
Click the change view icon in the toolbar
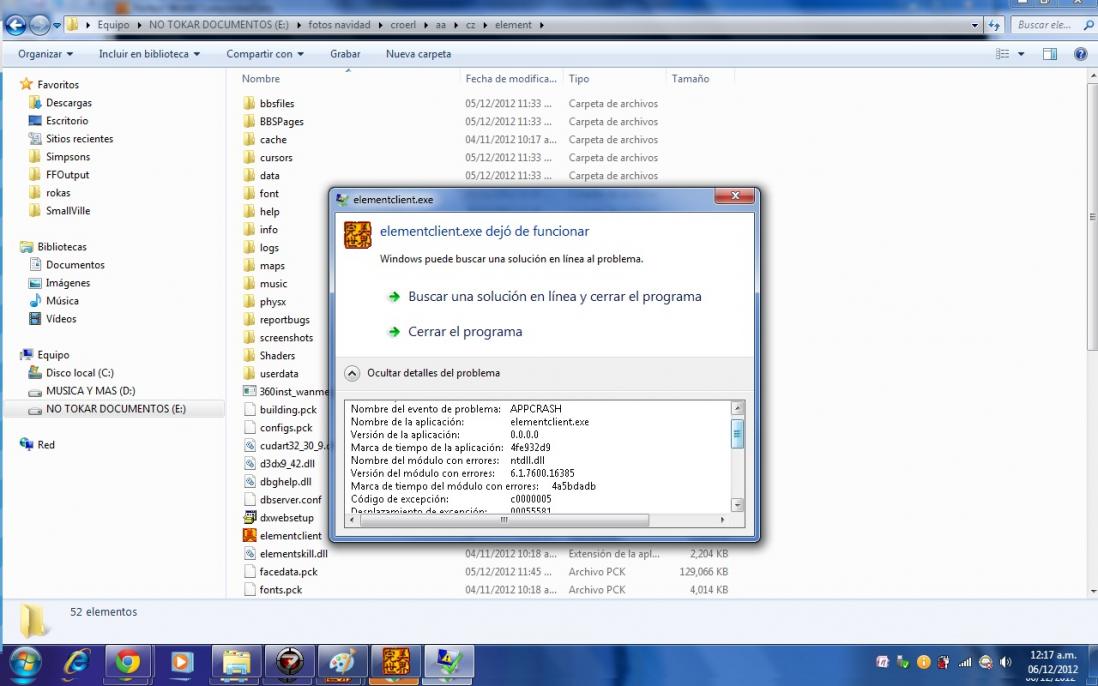click(x=1003, y=54)
